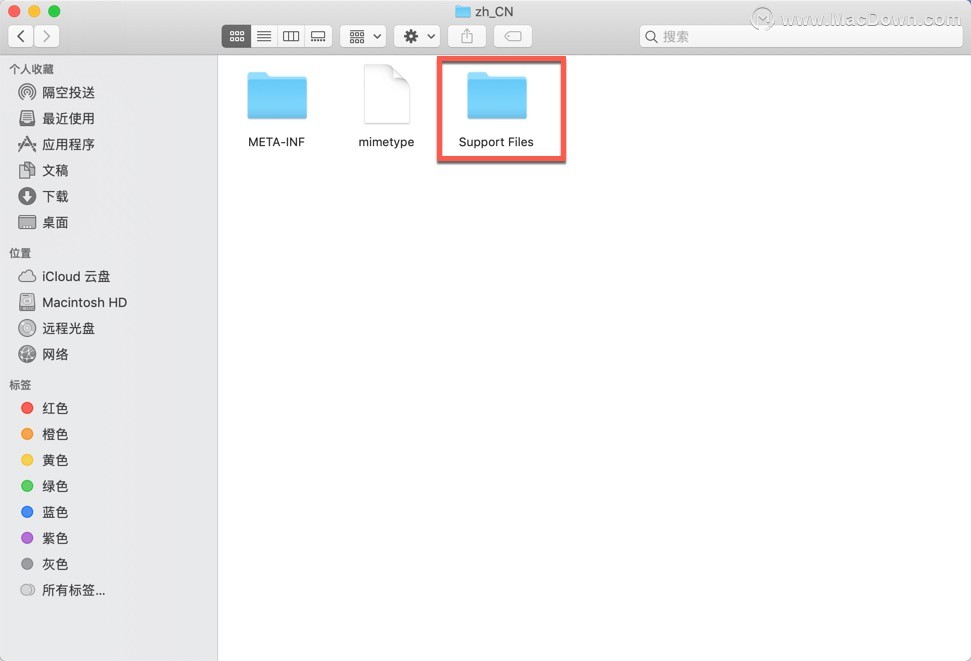The height and width of the screenshot is (661, 971).
Task: Zoom window with green button
Action: [54, 11]
